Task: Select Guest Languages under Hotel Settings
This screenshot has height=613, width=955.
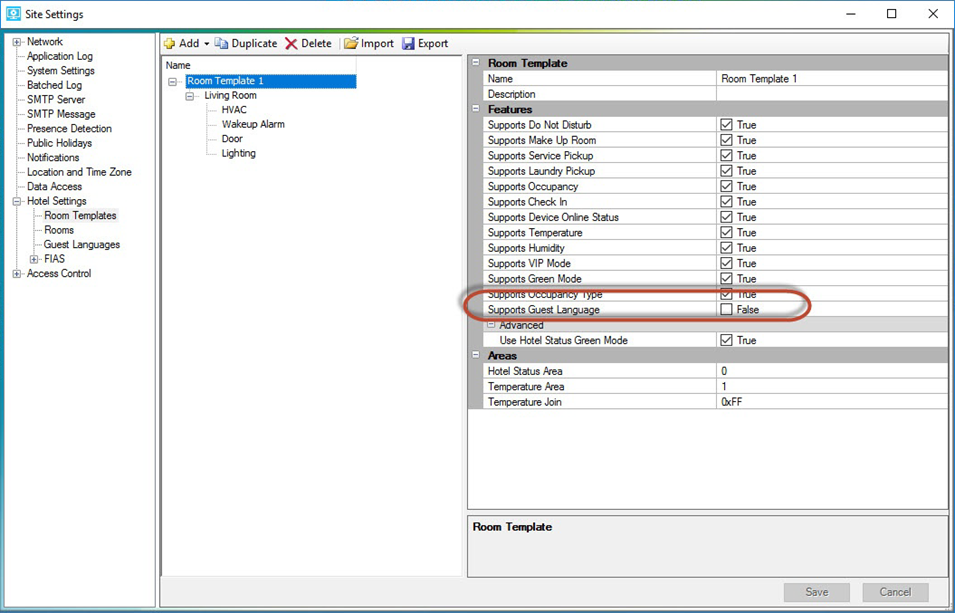Action: click(x=78, y=244)
